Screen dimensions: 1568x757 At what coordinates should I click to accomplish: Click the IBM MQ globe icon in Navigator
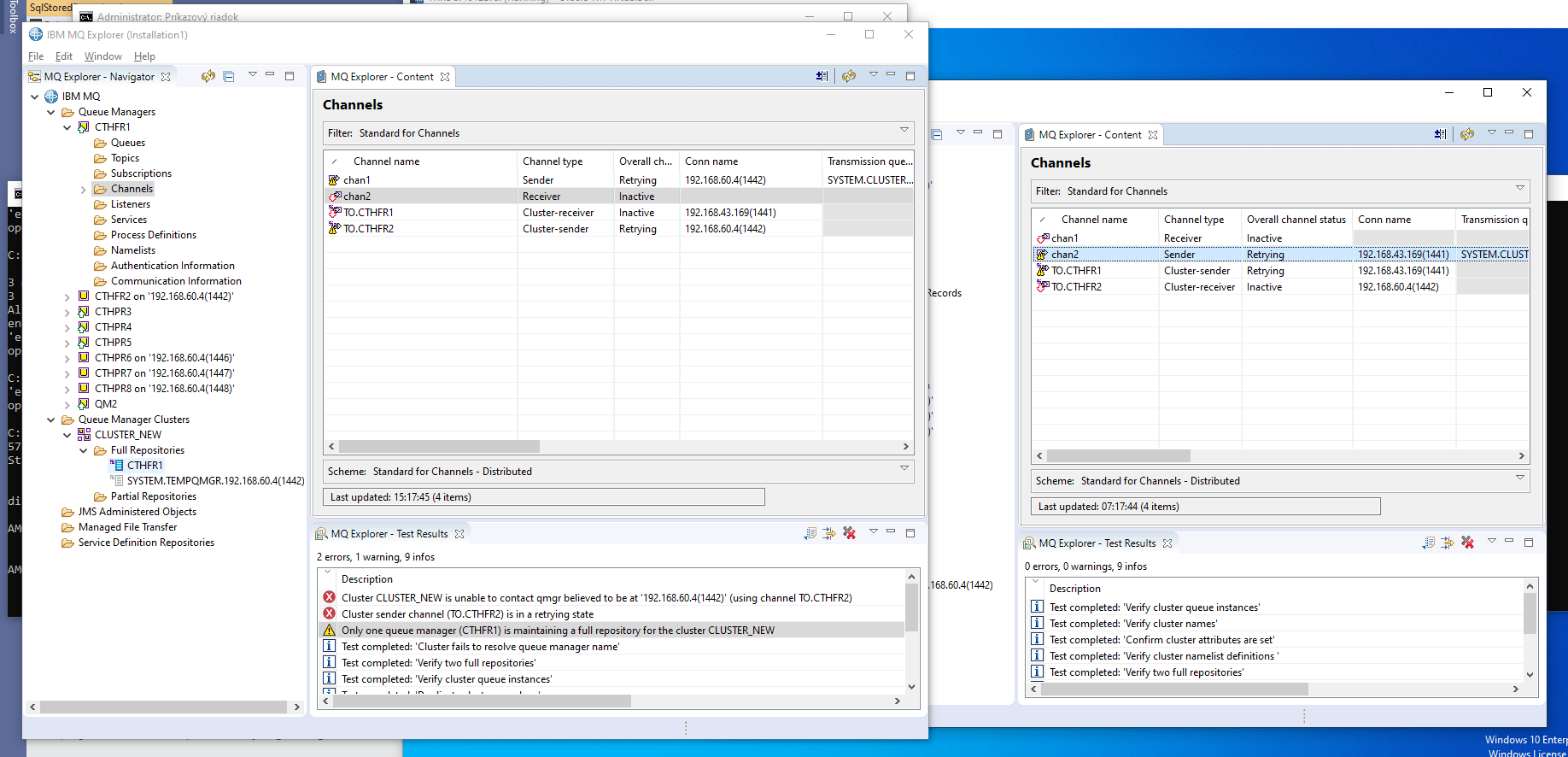pyautogui.click(x=51, y=97)
